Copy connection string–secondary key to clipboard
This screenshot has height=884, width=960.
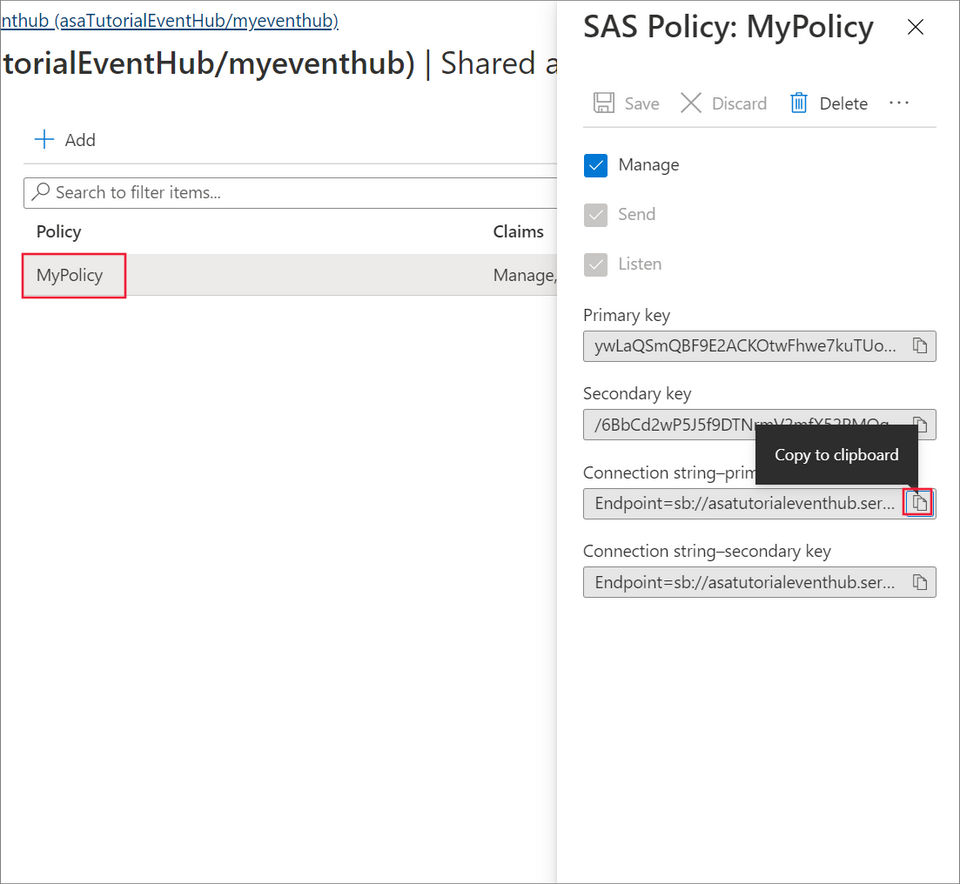pyautogui.click(x=920, y=582)
